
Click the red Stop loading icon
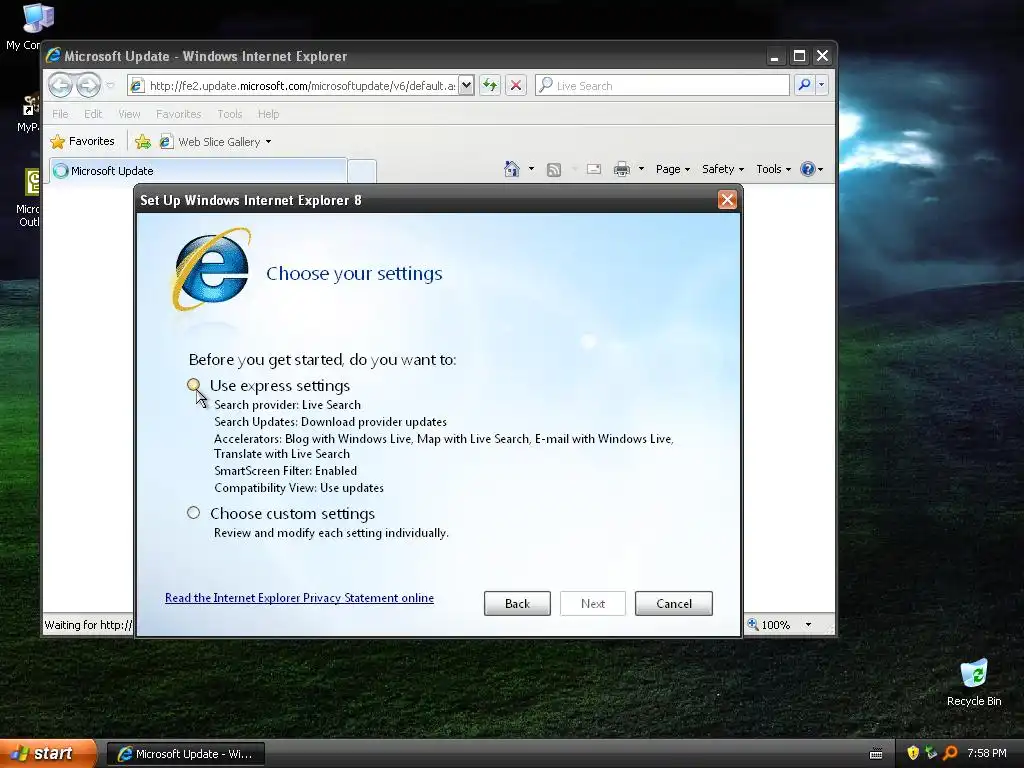pyautogui.click(x=516, y=86)
